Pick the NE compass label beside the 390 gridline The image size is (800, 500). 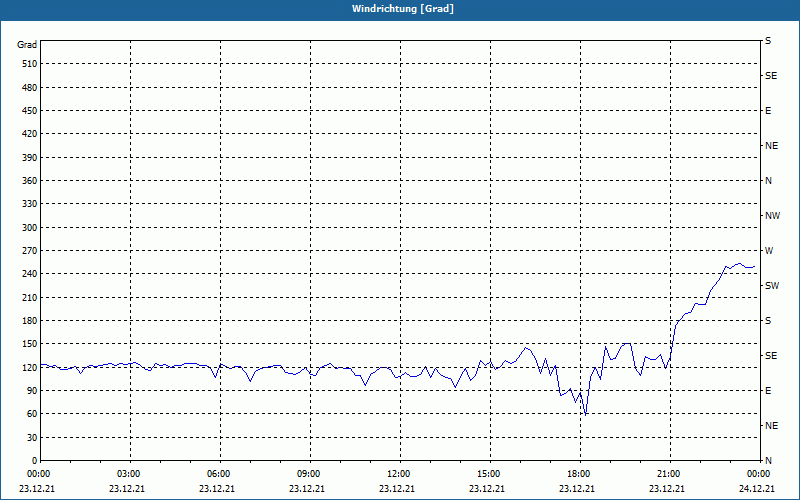771,146
